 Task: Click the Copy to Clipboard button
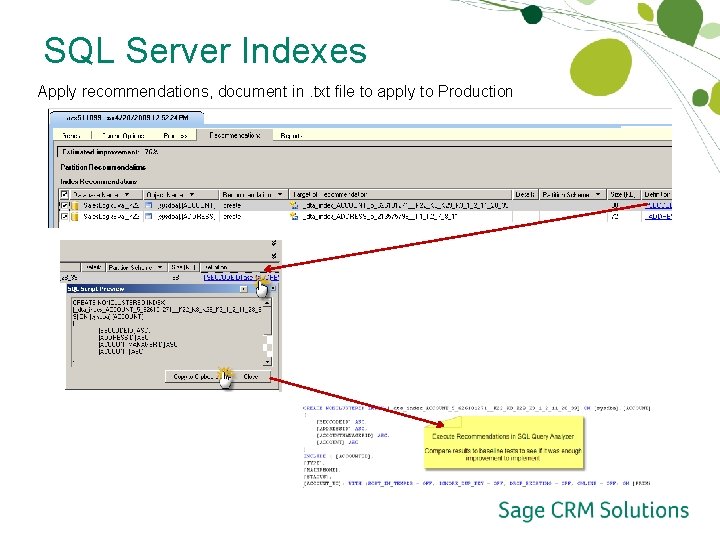tap(198, 377)
